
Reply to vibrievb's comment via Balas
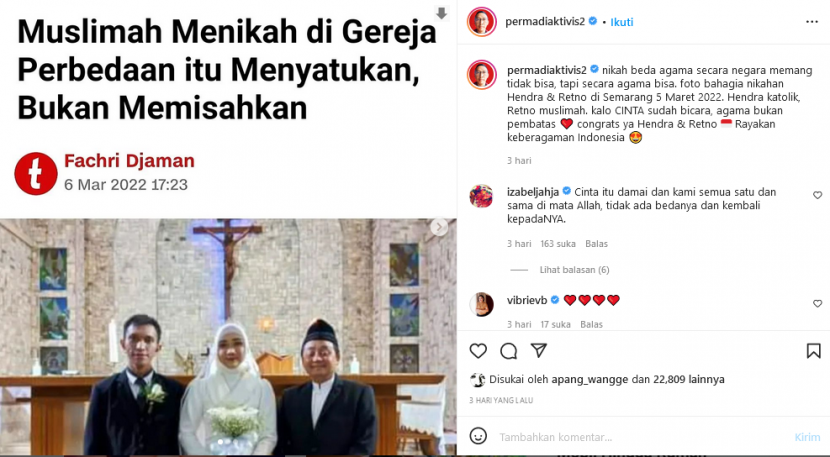[591, 324]
